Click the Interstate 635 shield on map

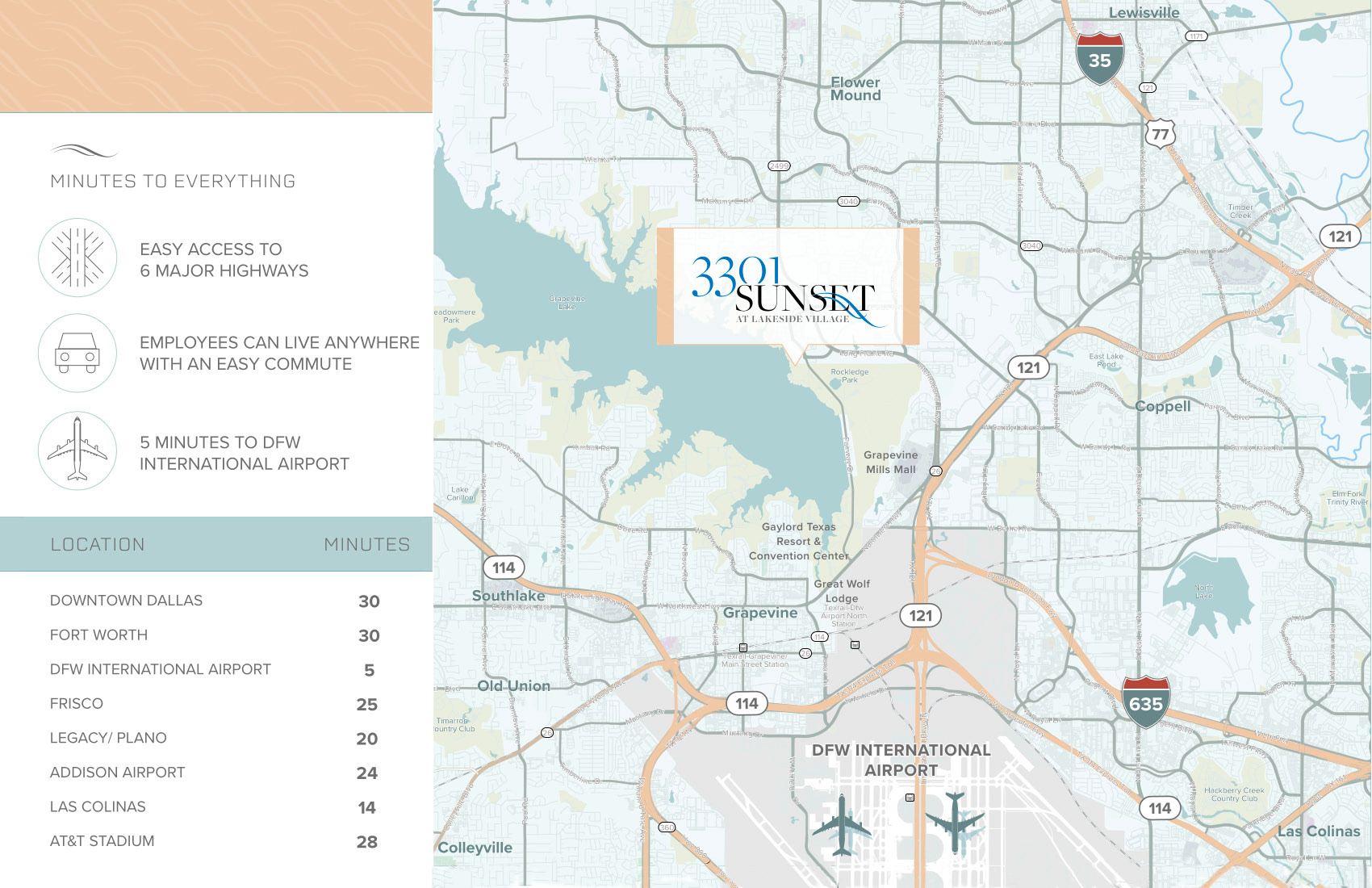coord(1146,702)
